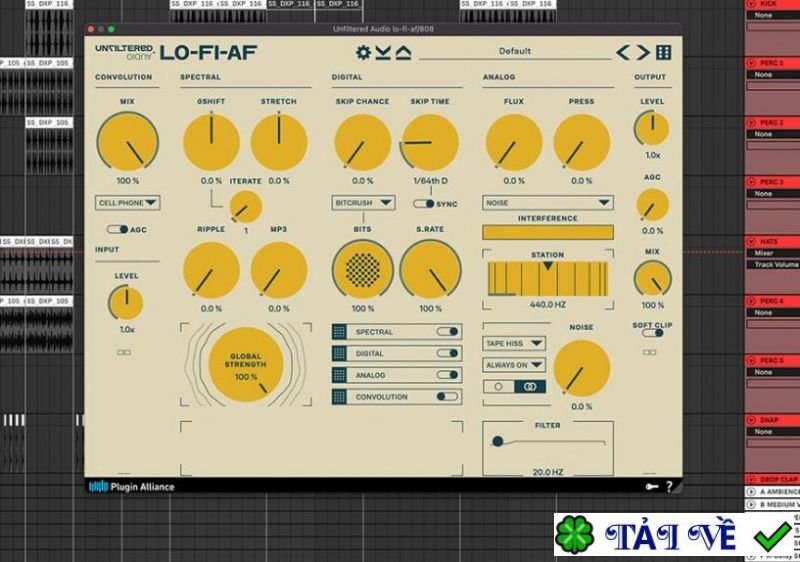
Task: Click the Analog row grid handle icon
Action: click(x=339, y=375)
